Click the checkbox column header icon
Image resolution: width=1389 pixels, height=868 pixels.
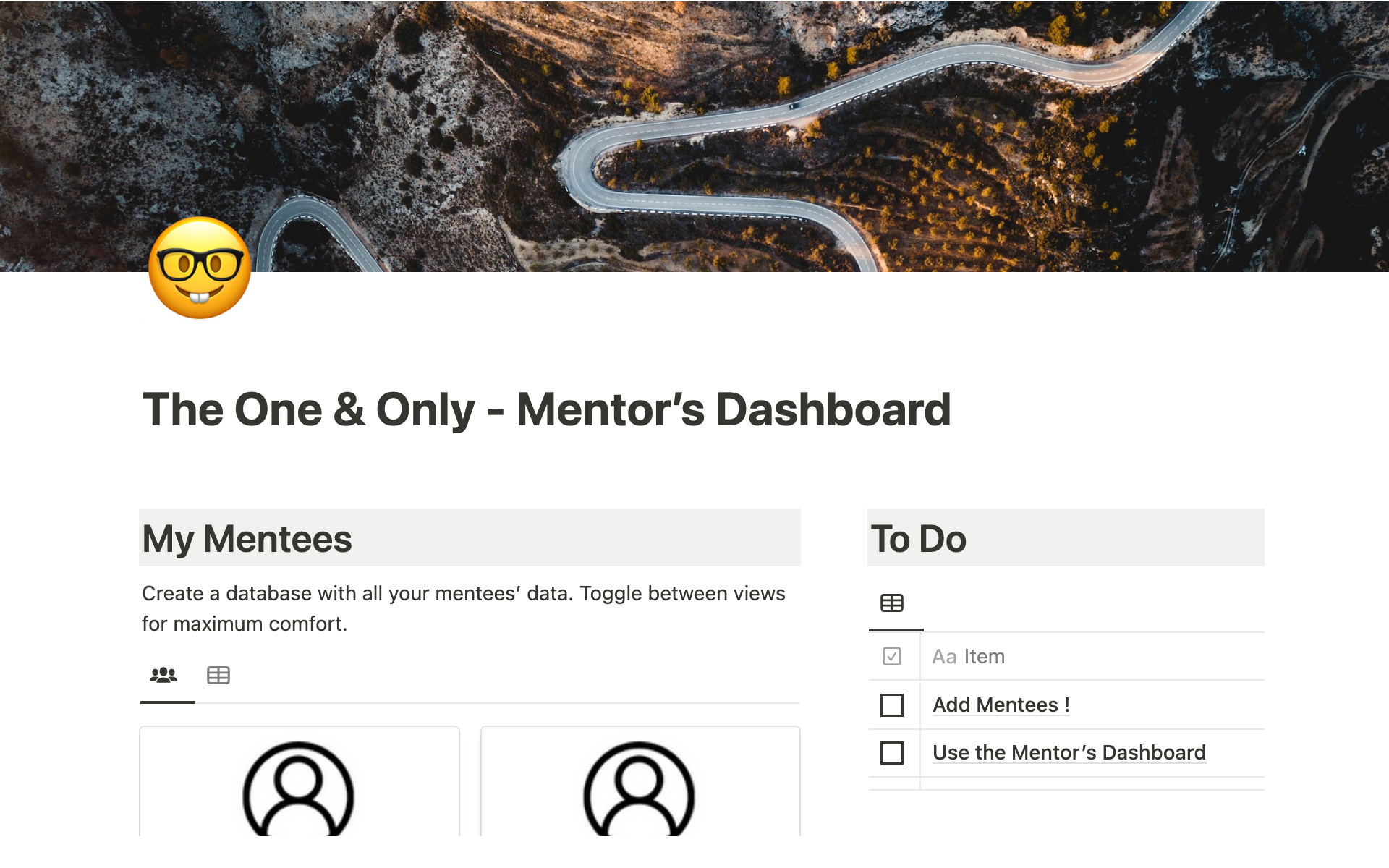892,656
